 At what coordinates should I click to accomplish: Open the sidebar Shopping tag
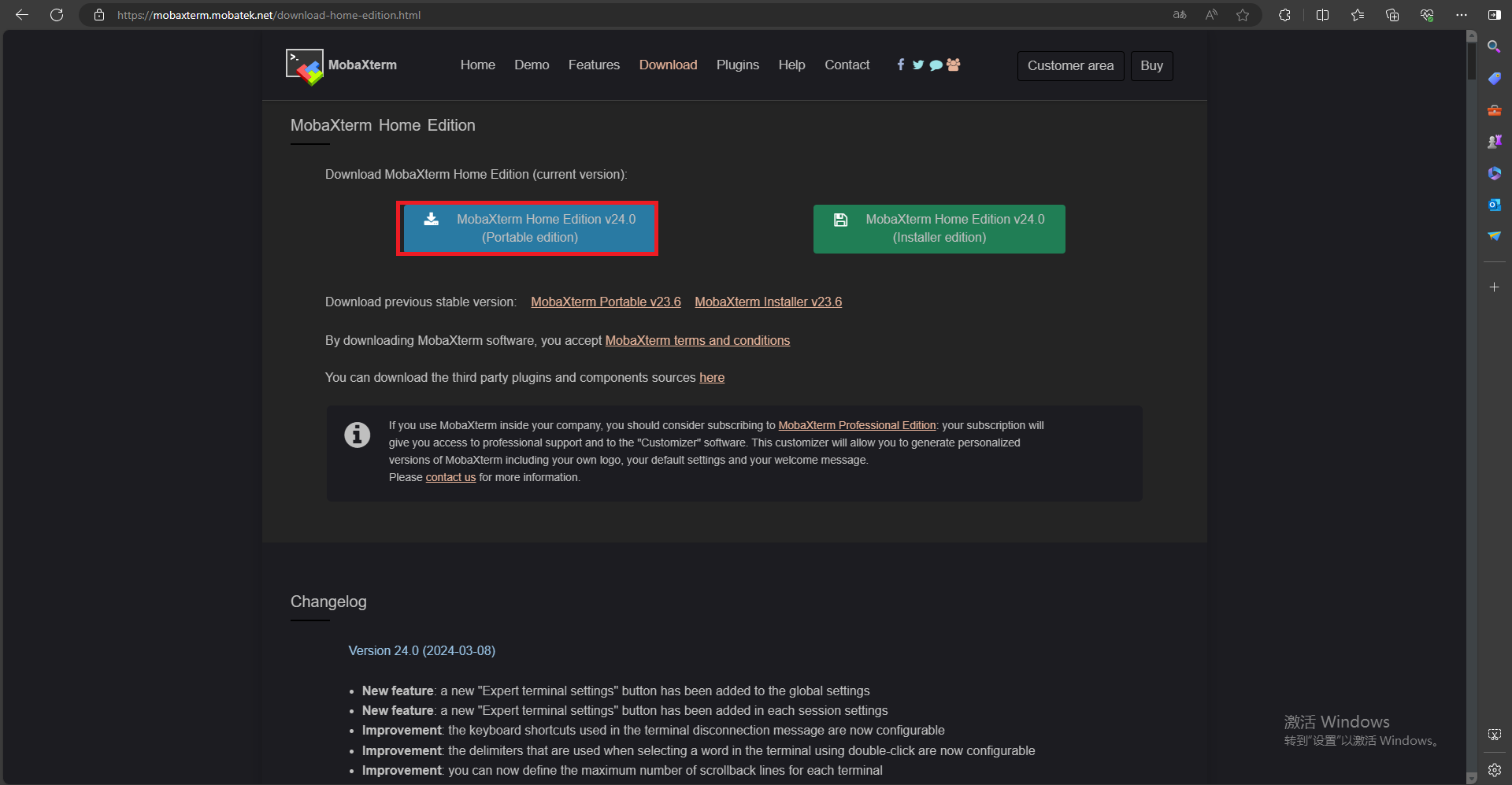point(1494,79)
